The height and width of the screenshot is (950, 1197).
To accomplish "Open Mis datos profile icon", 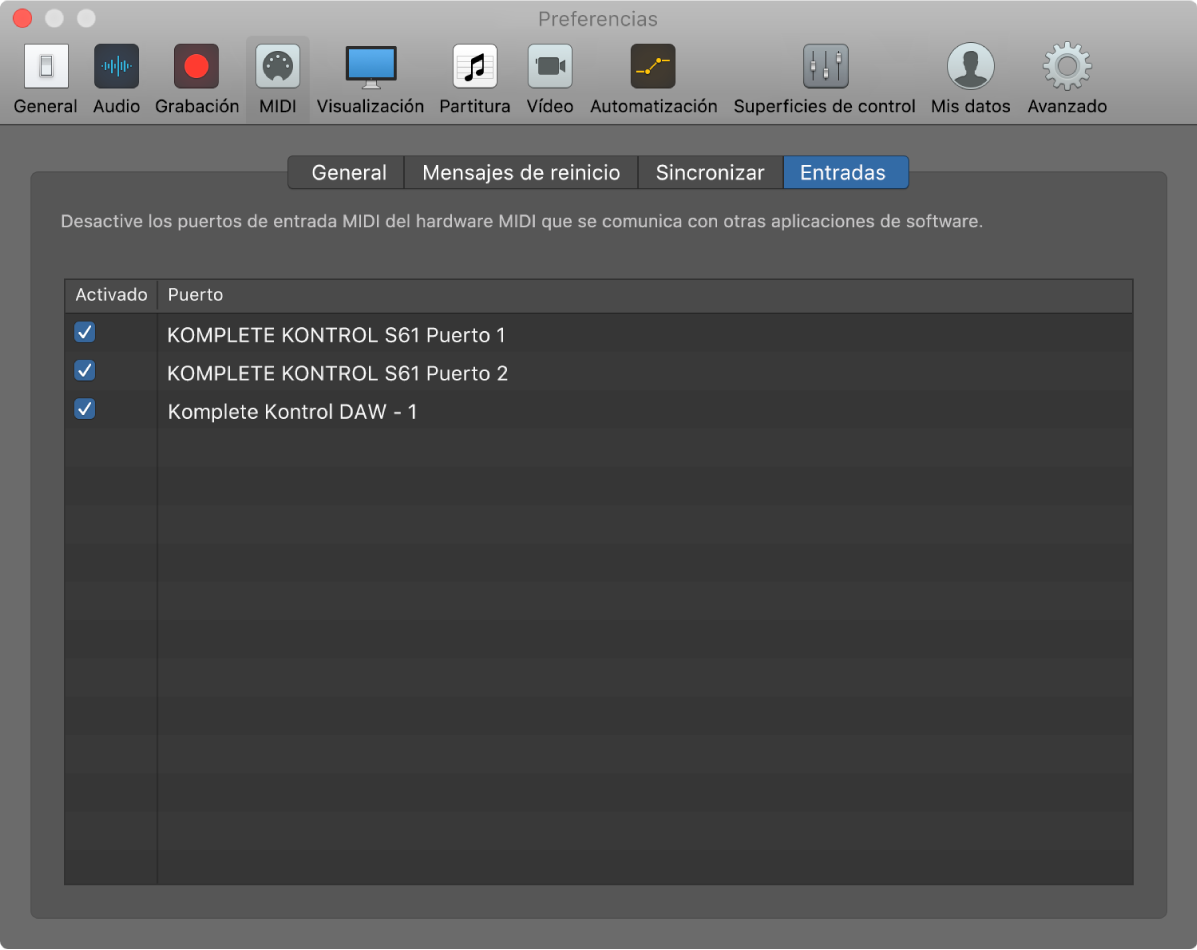I will 970,67.
